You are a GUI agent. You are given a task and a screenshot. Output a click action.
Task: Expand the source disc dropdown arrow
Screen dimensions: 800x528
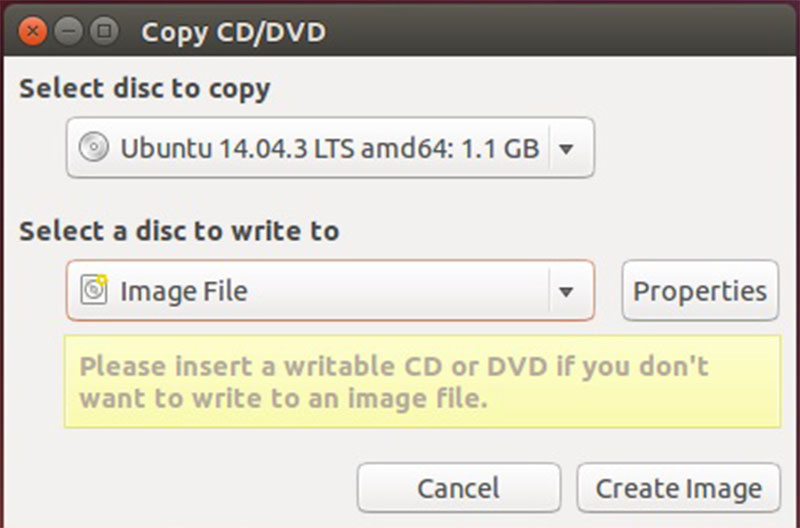pos(566,149)
